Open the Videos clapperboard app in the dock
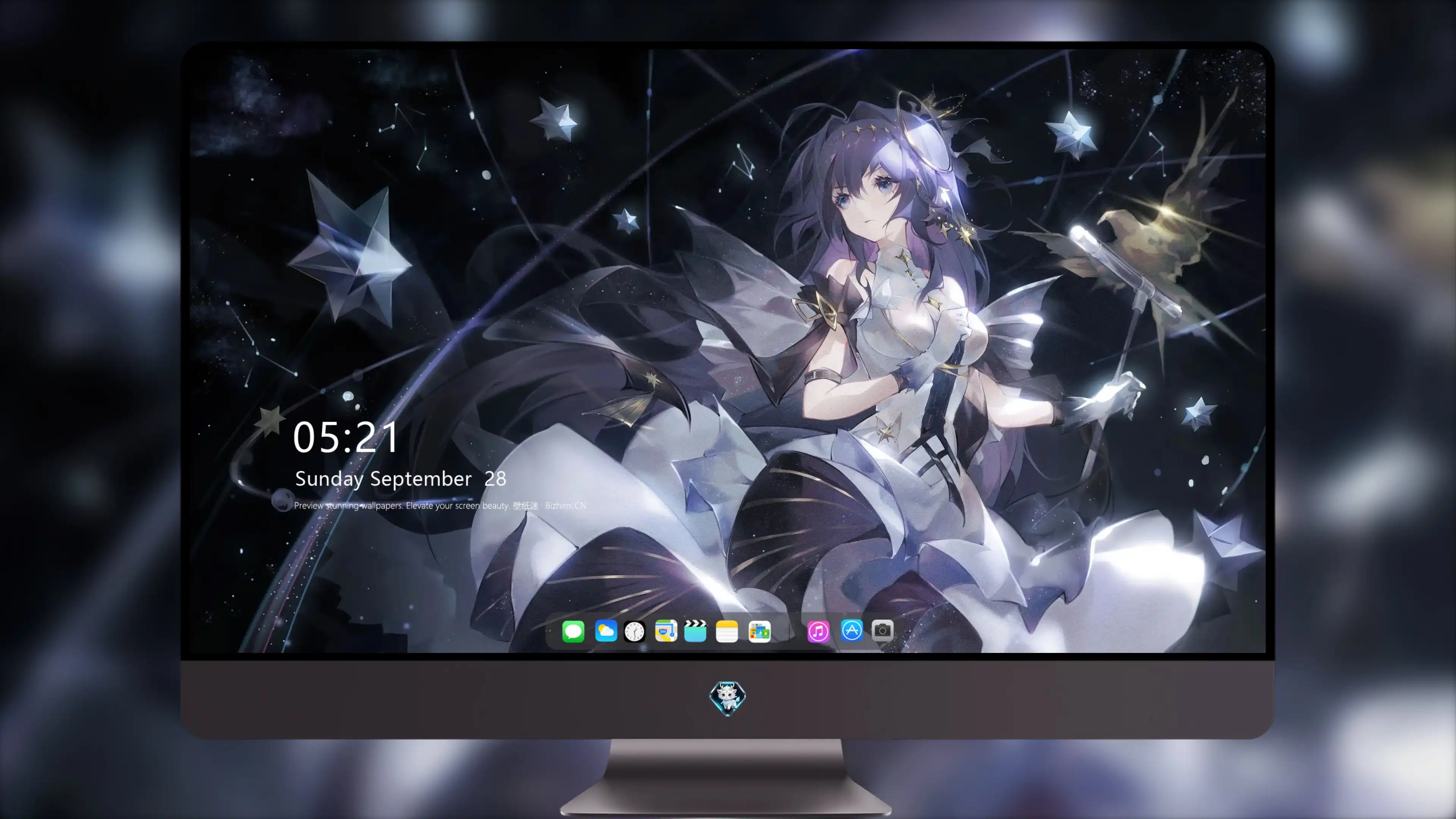Screen dimensions: 1456x819 695,631
